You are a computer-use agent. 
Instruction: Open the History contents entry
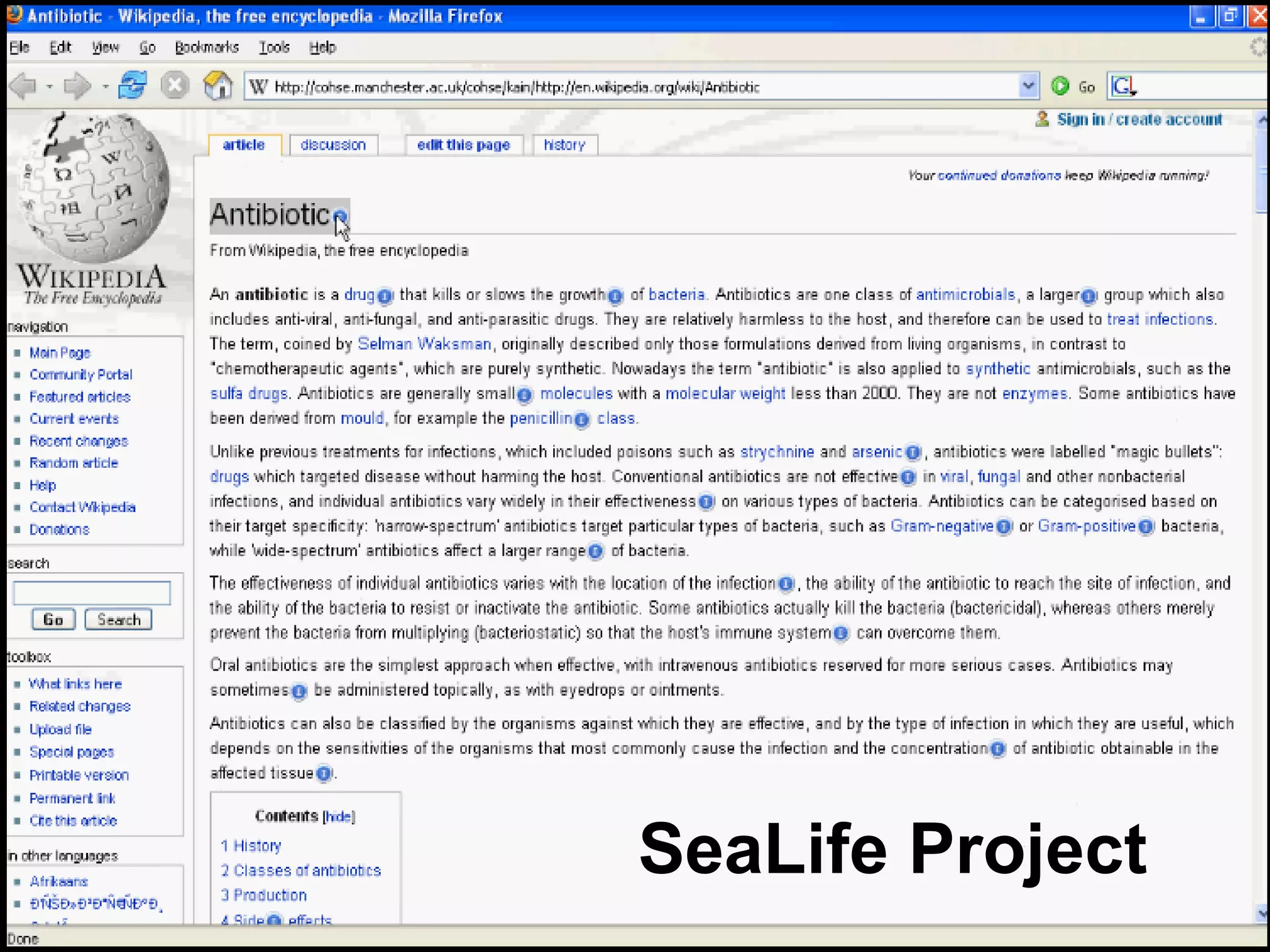click(251, 846)
